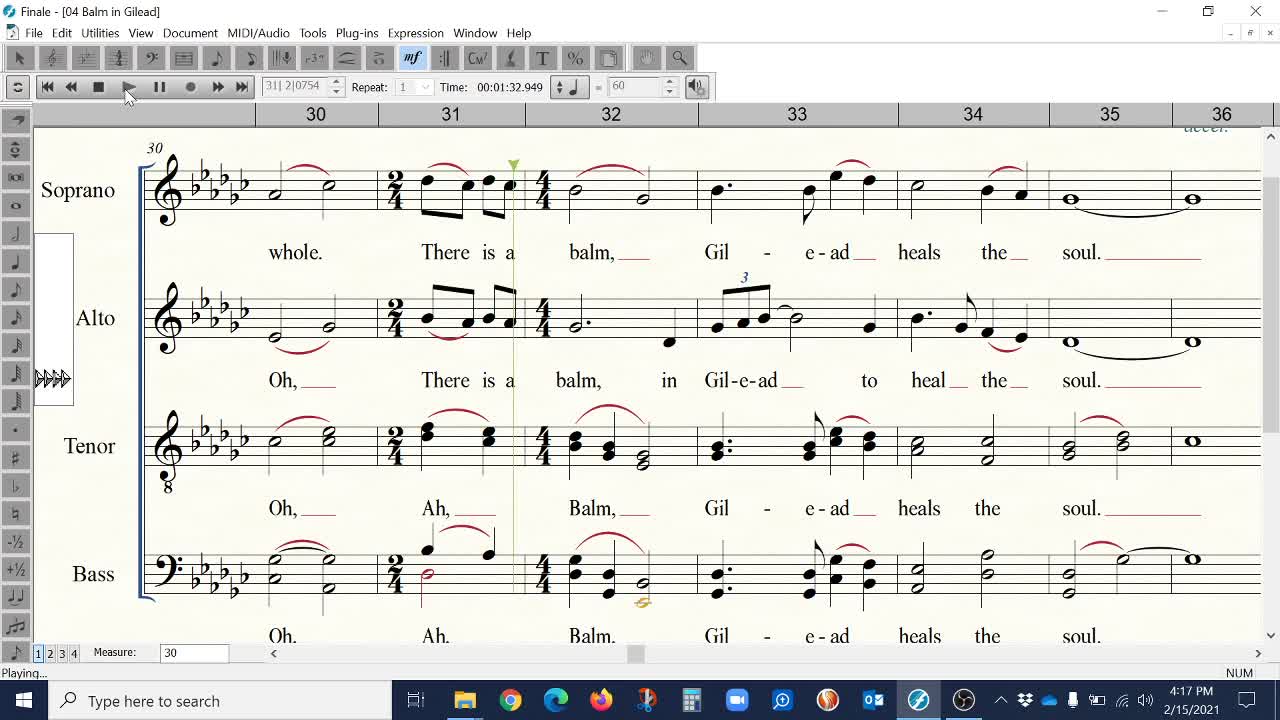The width and height of the screenshot is (1280, 720).
Task: Select the Resize percent tool
Action: (575, 58)
